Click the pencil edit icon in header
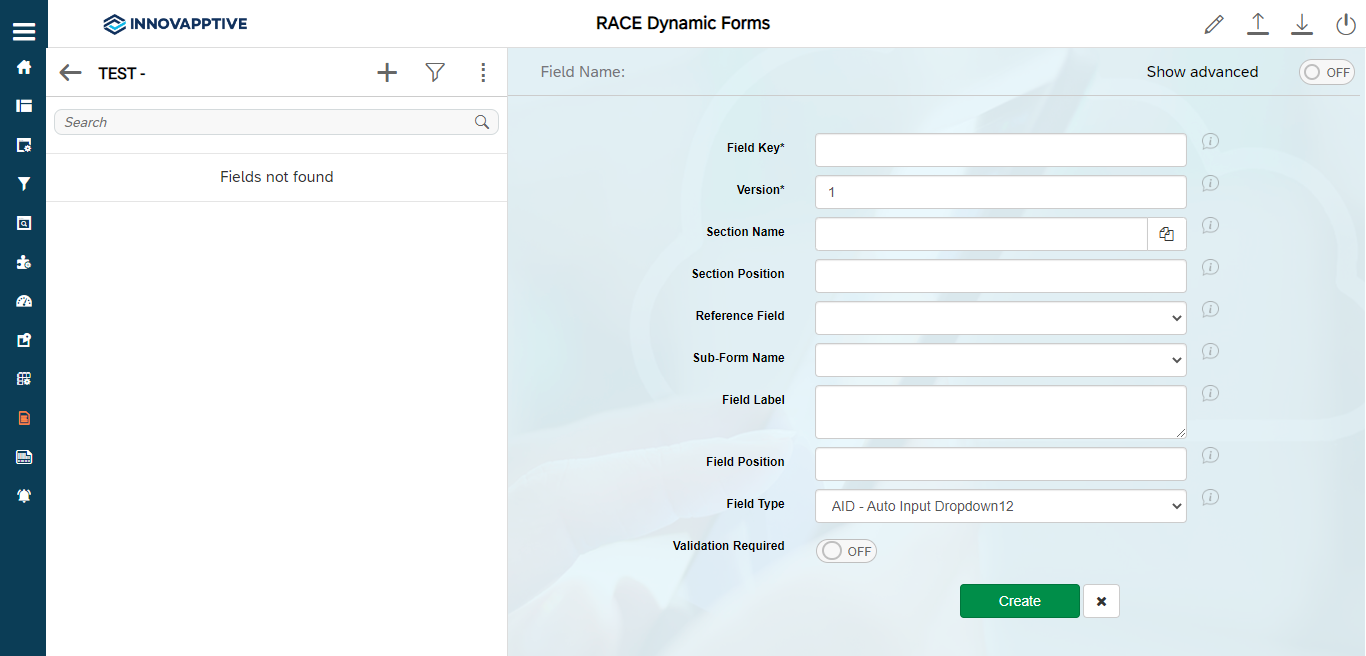The height and width of the screenshot is (656, 1366). [1214, 25]
